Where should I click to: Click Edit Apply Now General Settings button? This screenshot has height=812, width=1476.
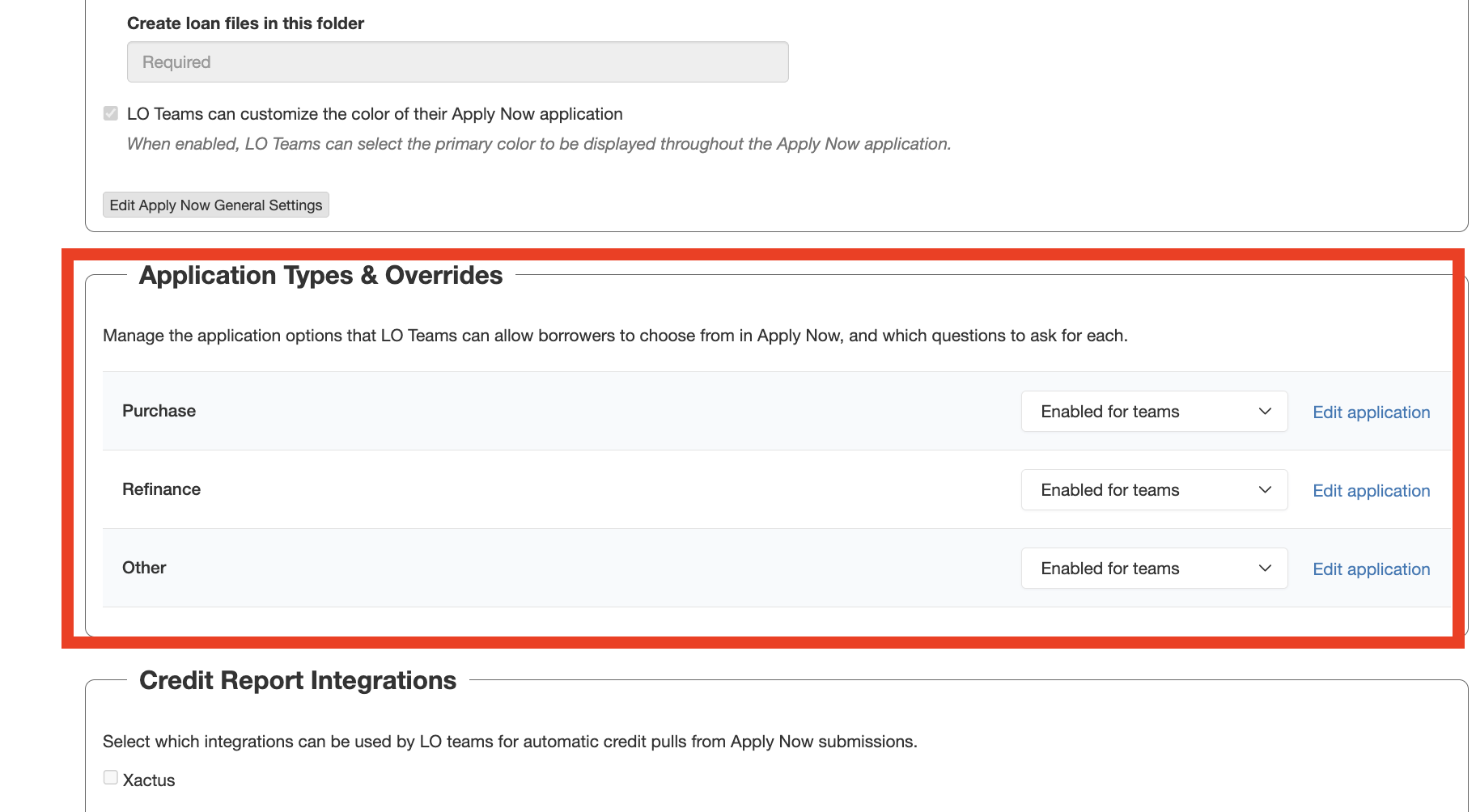[x=216, y=205]
